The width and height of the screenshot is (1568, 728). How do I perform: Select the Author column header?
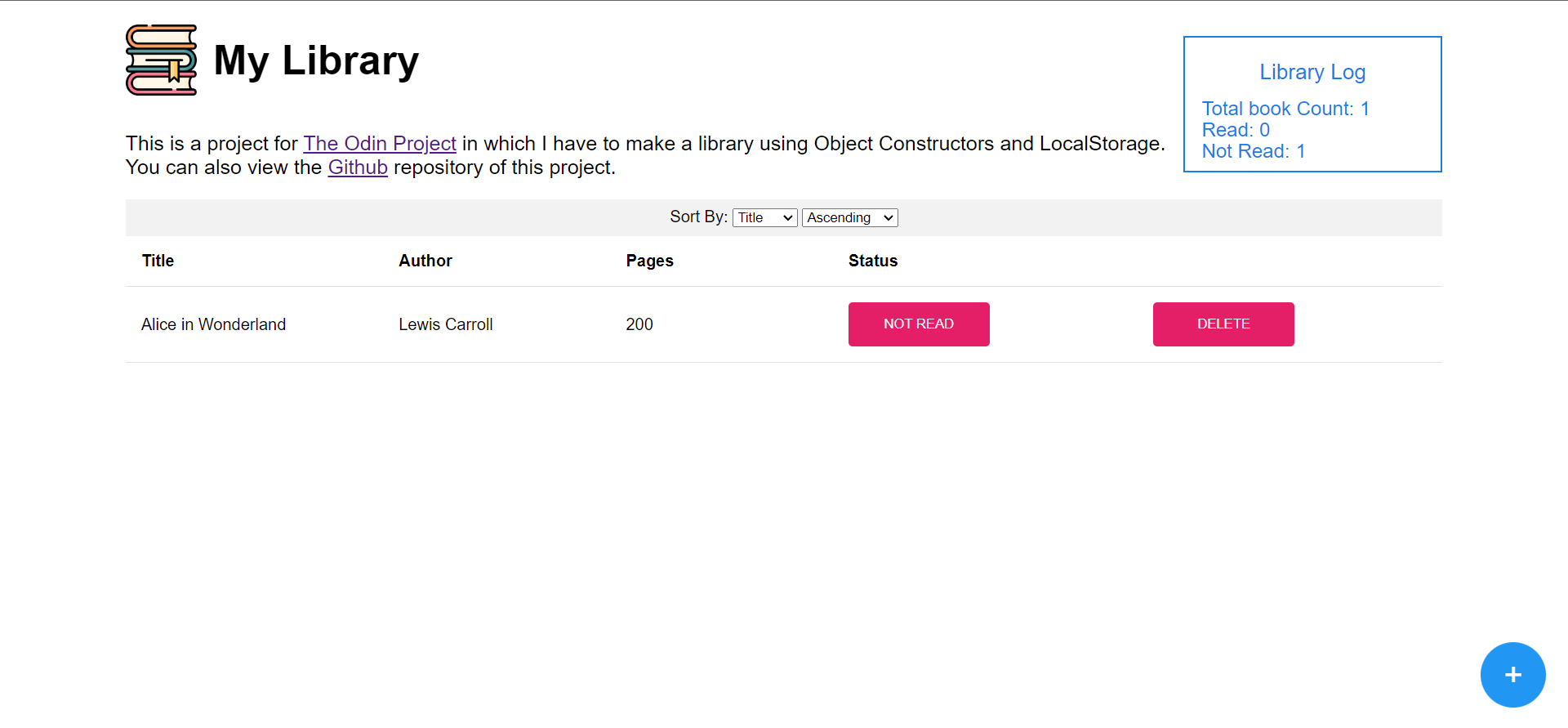[x=425, y=261]
